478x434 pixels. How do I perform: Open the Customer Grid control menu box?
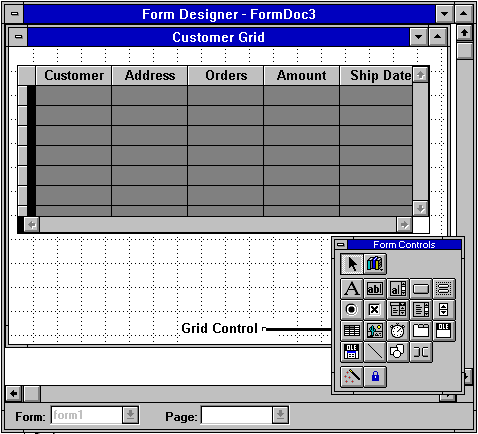coord(19,37)
